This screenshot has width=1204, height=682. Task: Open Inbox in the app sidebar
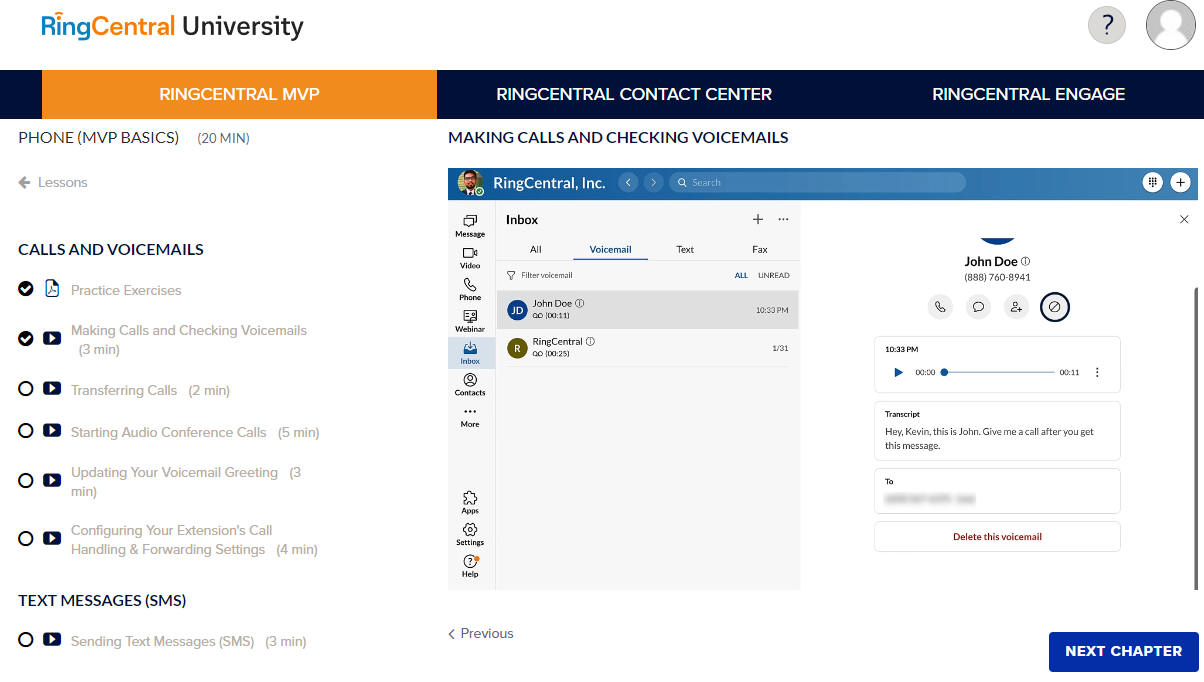[470, 353]
